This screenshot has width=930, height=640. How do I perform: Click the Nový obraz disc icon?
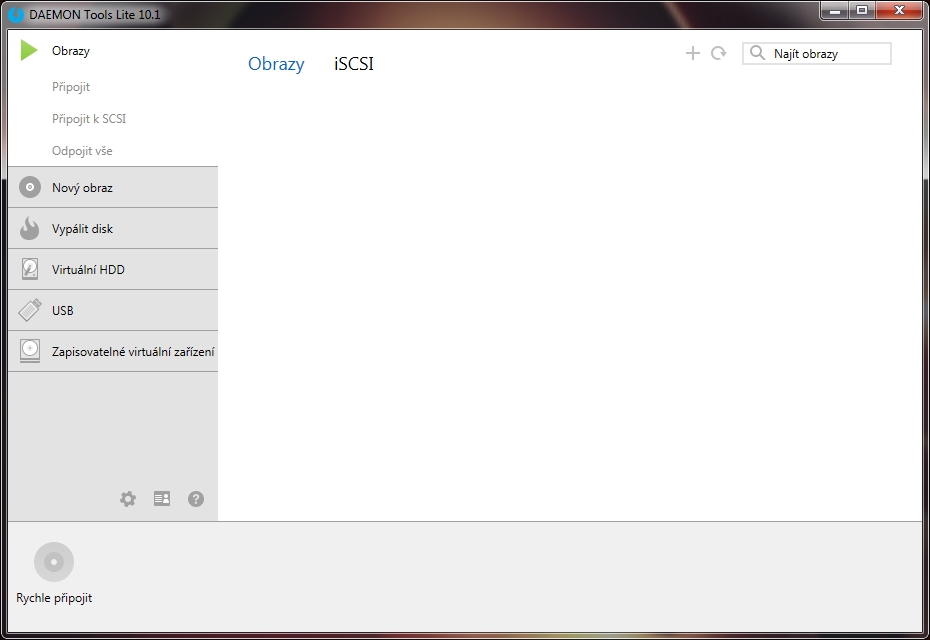point(30,187)
